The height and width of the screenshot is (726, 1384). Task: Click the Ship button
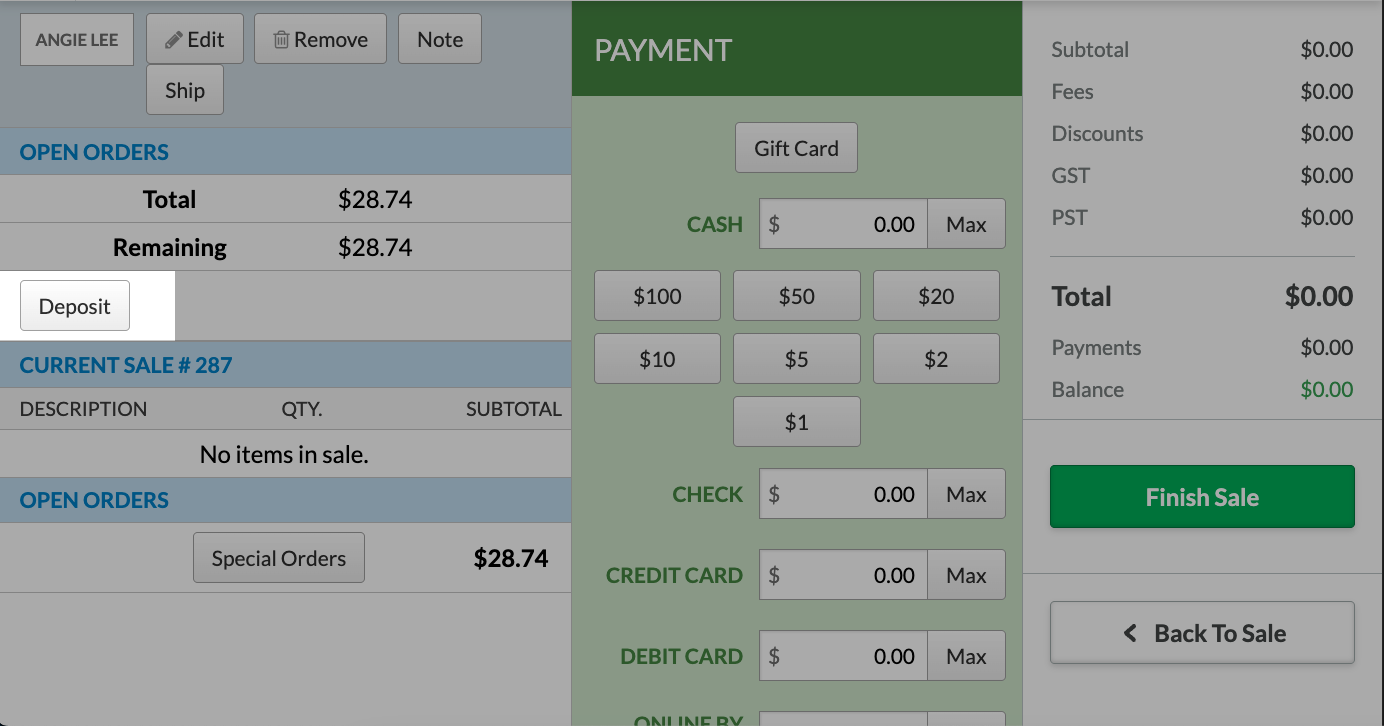tap(185, 91)
